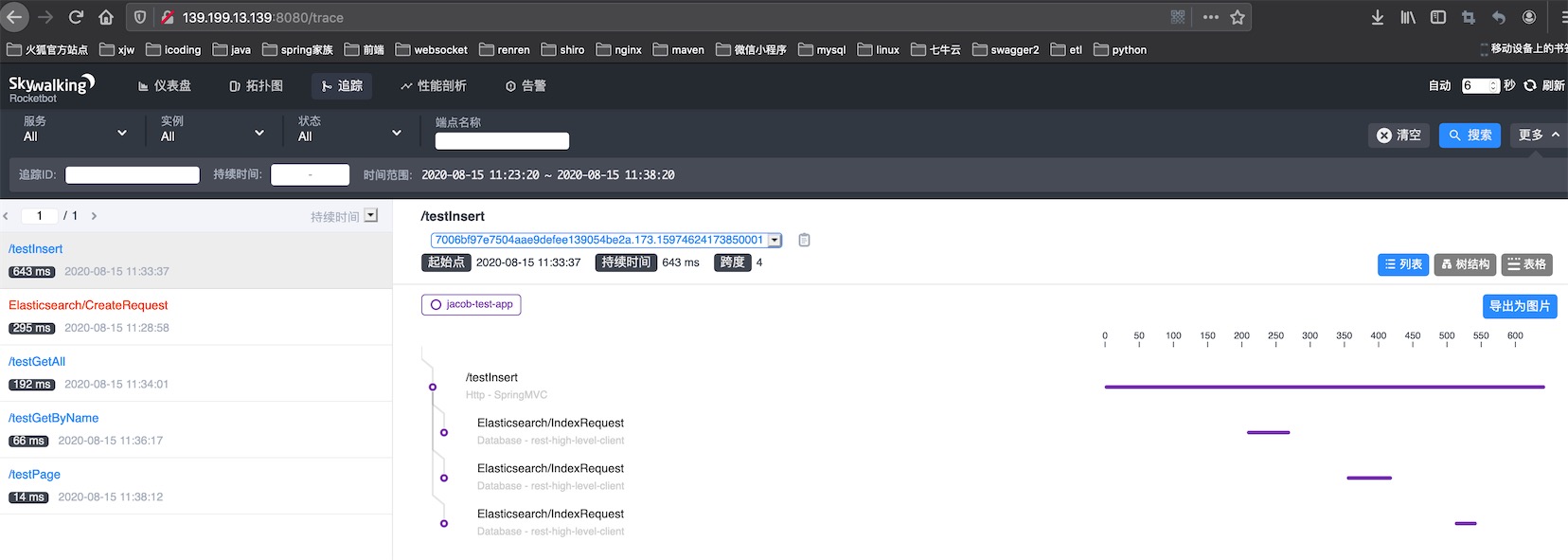Switch to 树结构 tree view
The height and width of the screenshot is (560, 1568).
click(x=1465, y=264)
